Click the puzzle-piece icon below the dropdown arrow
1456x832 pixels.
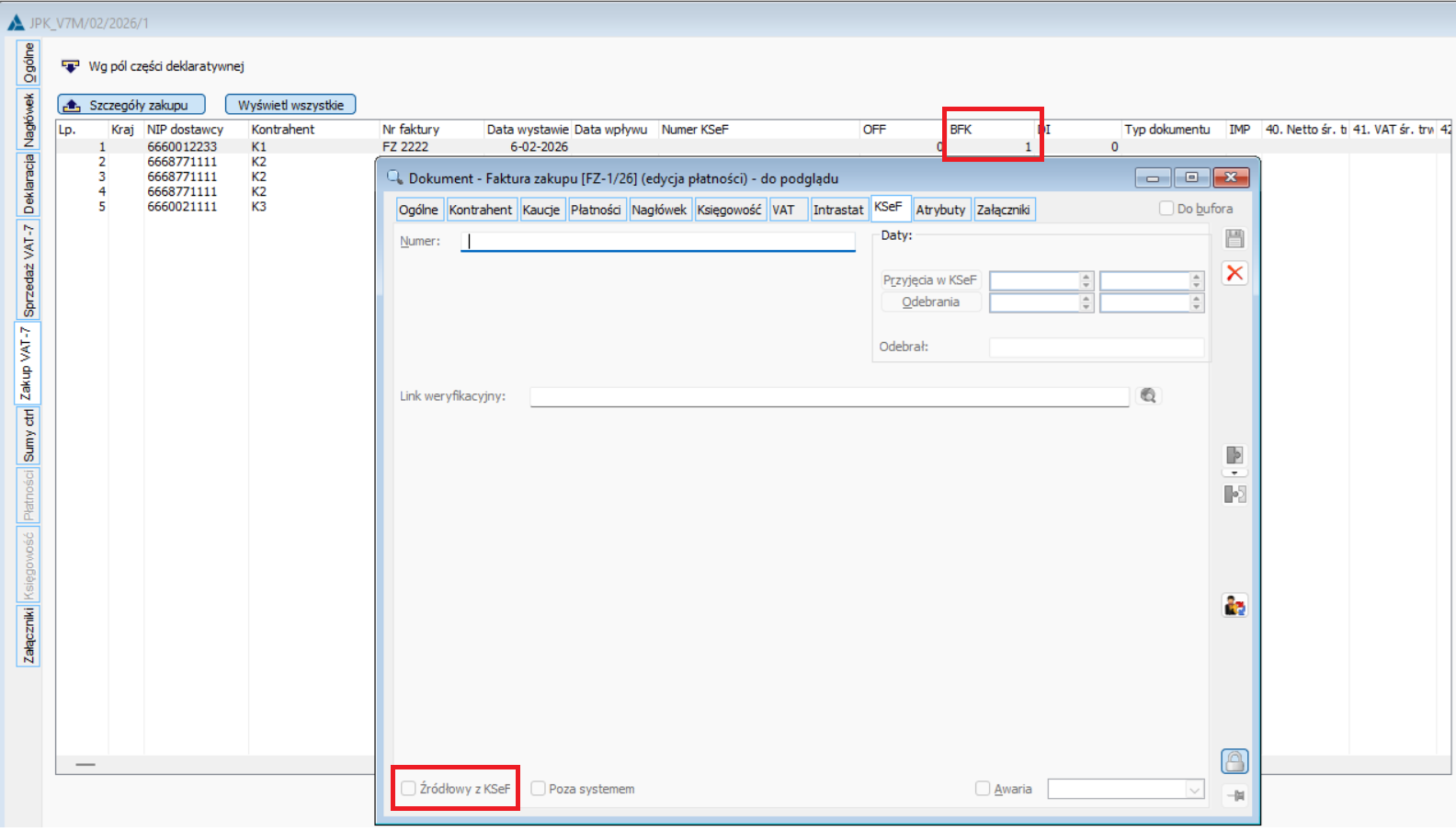tap(1234, 495)
